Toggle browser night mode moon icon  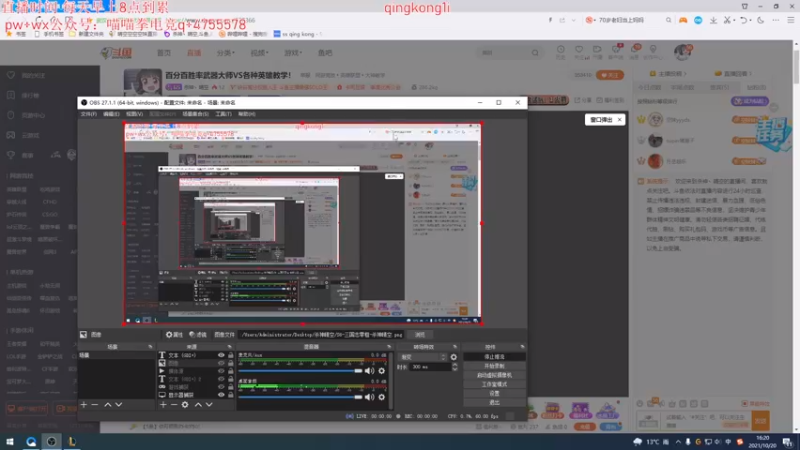pyautogui.click(x=761, y=20)
